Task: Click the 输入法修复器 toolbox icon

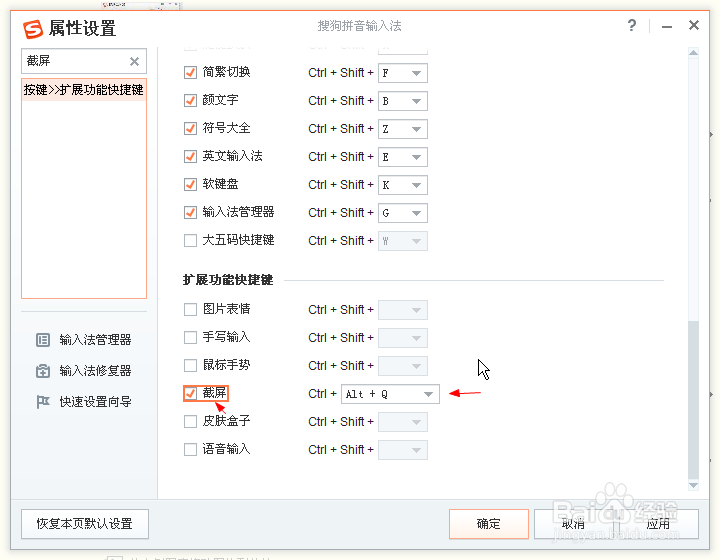Action: [43, 371]
